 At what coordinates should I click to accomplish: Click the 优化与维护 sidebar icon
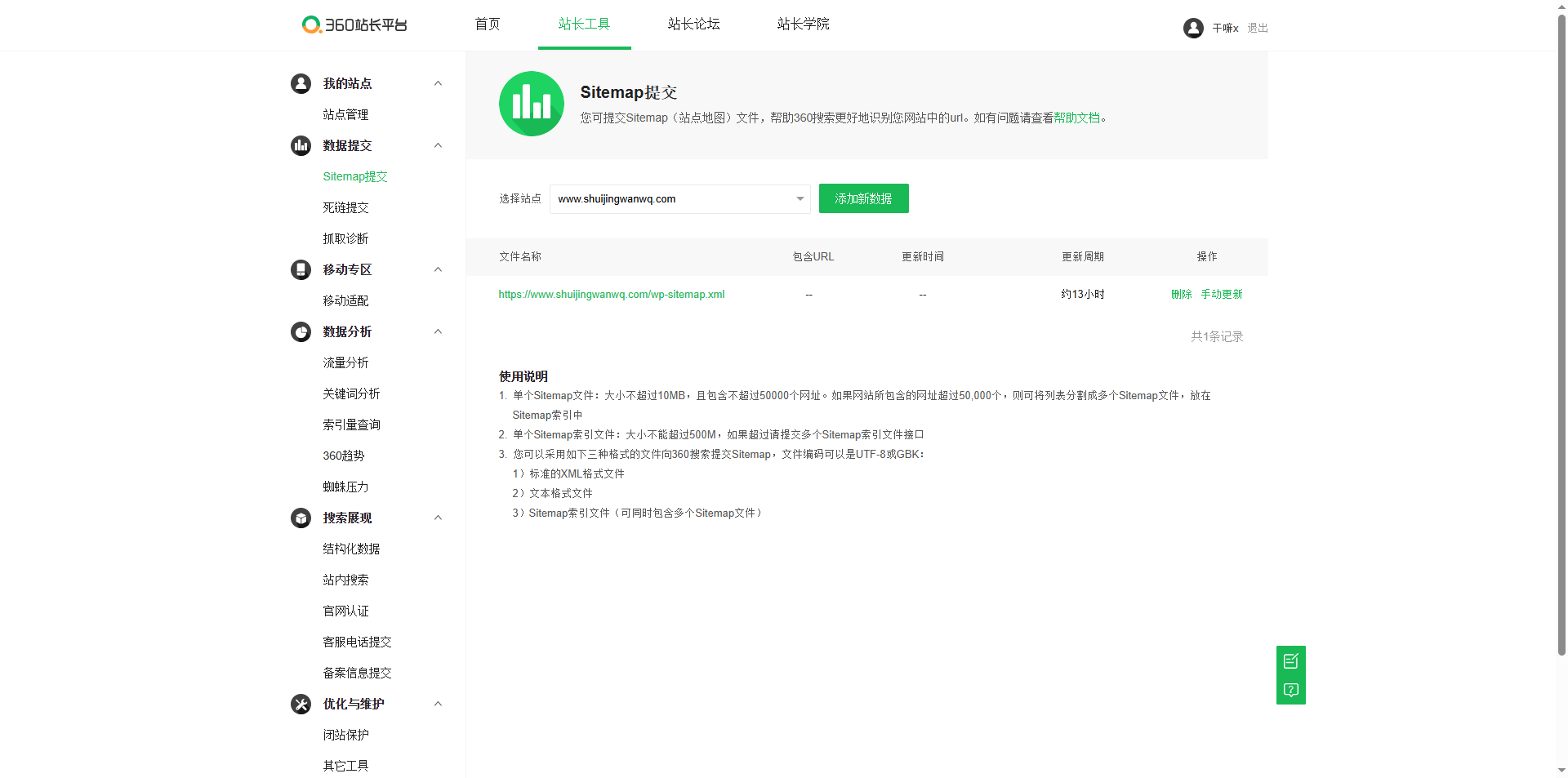(301, 704)
